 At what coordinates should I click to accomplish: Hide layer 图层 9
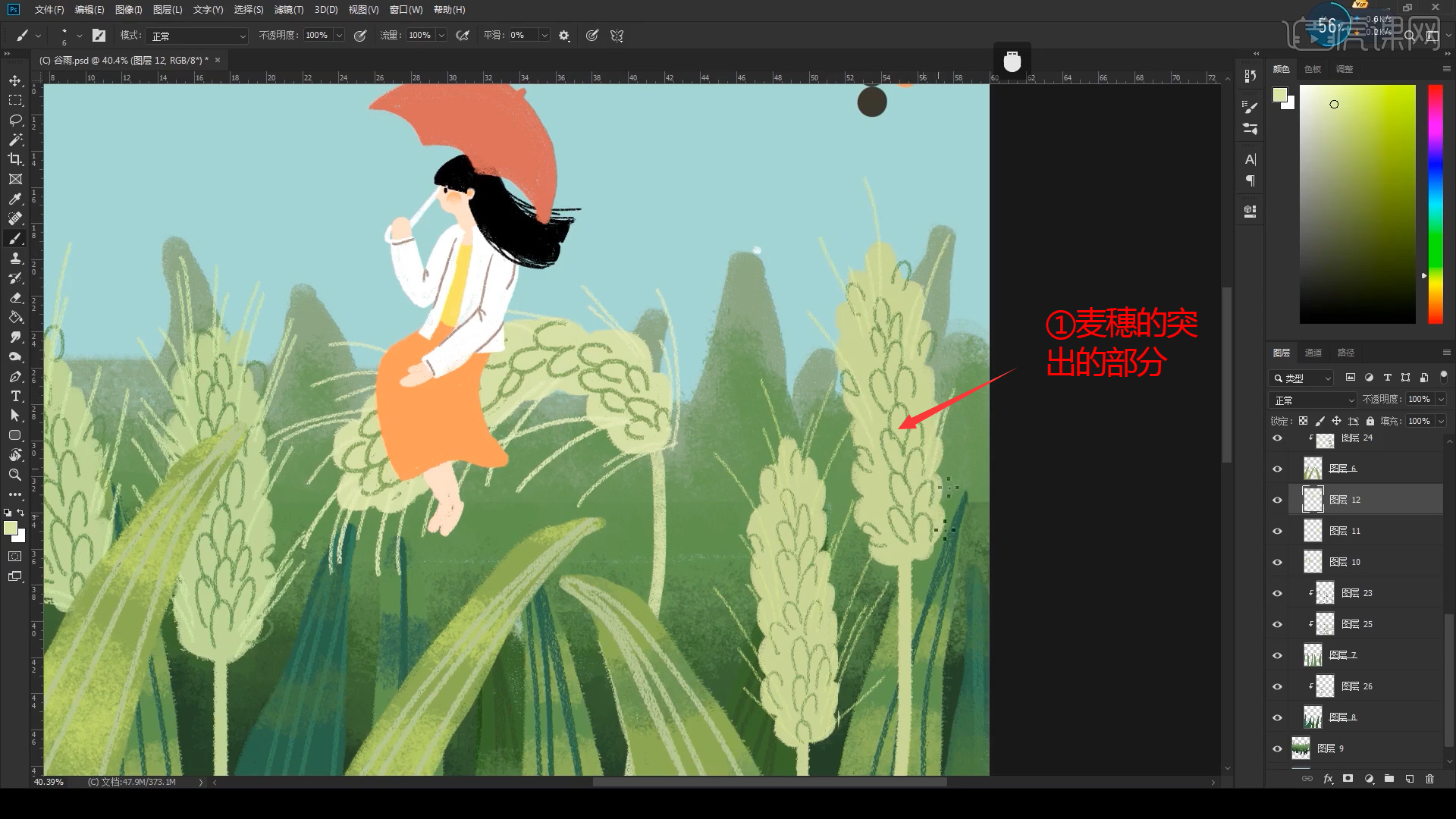point(1278,749)
